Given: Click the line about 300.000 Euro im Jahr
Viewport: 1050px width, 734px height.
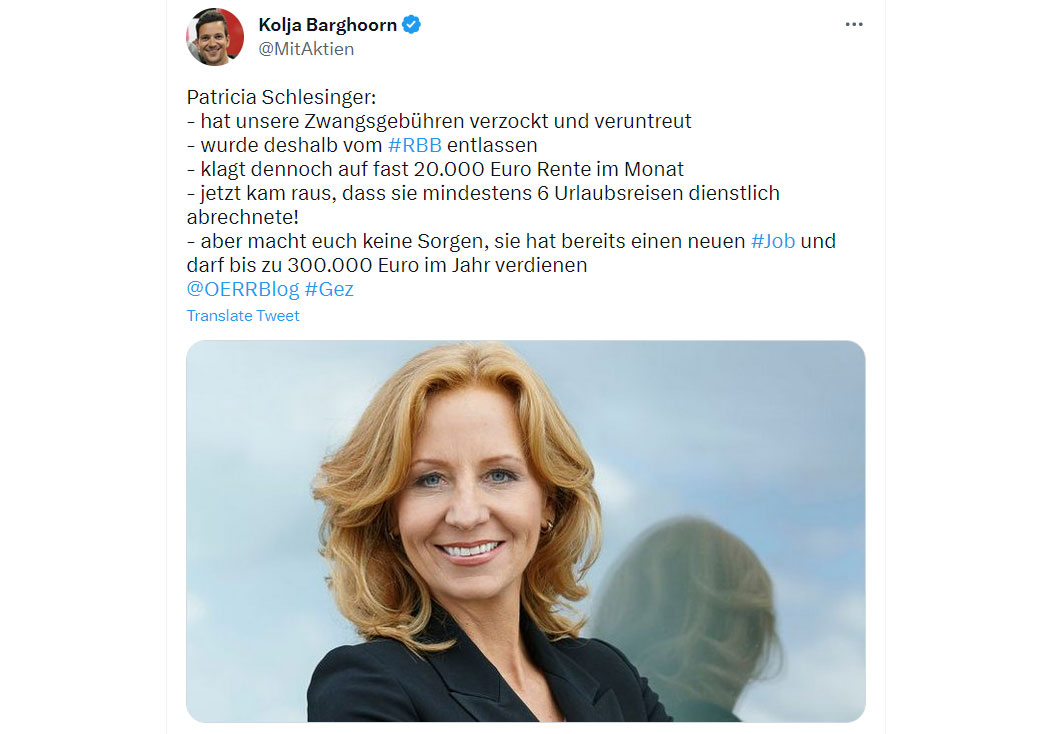Looking at the screenshot, I should click(x=386, y=265).
